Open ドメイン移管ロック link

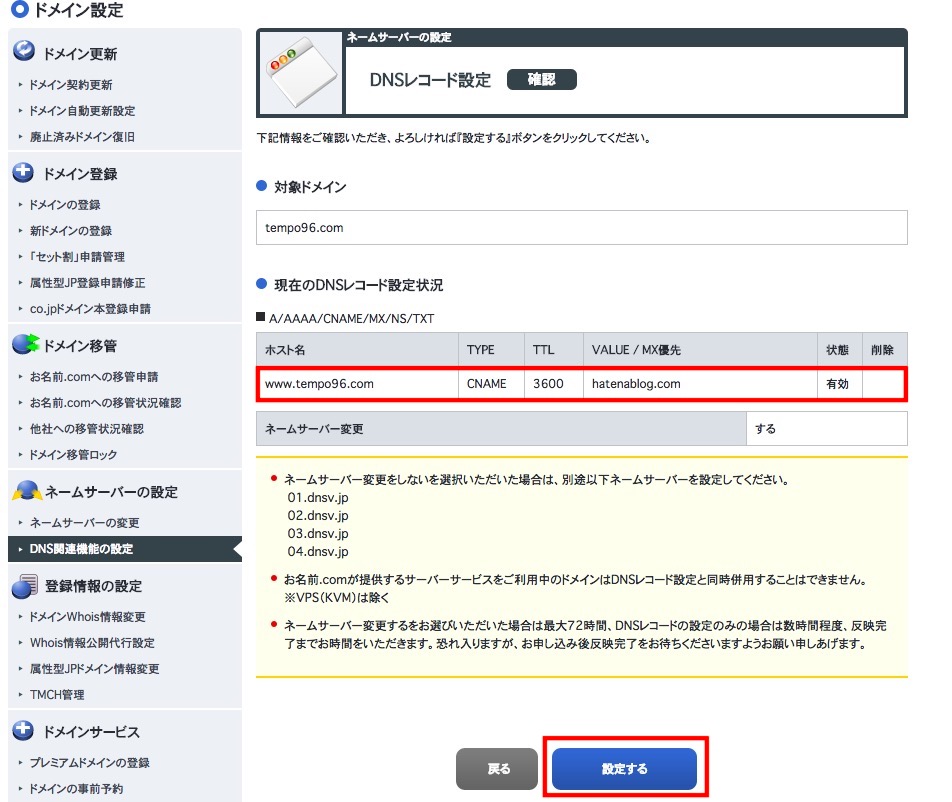73,455
